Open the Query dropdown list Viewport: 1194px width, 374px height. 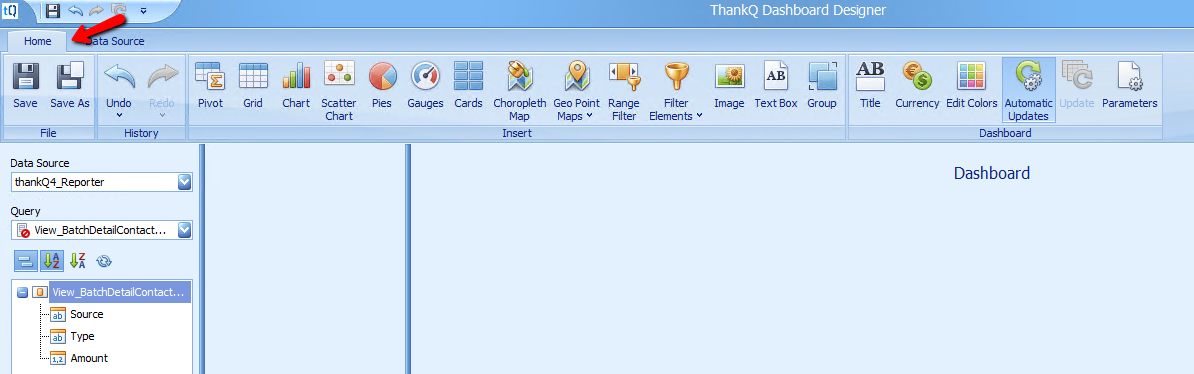pos(184,230)
